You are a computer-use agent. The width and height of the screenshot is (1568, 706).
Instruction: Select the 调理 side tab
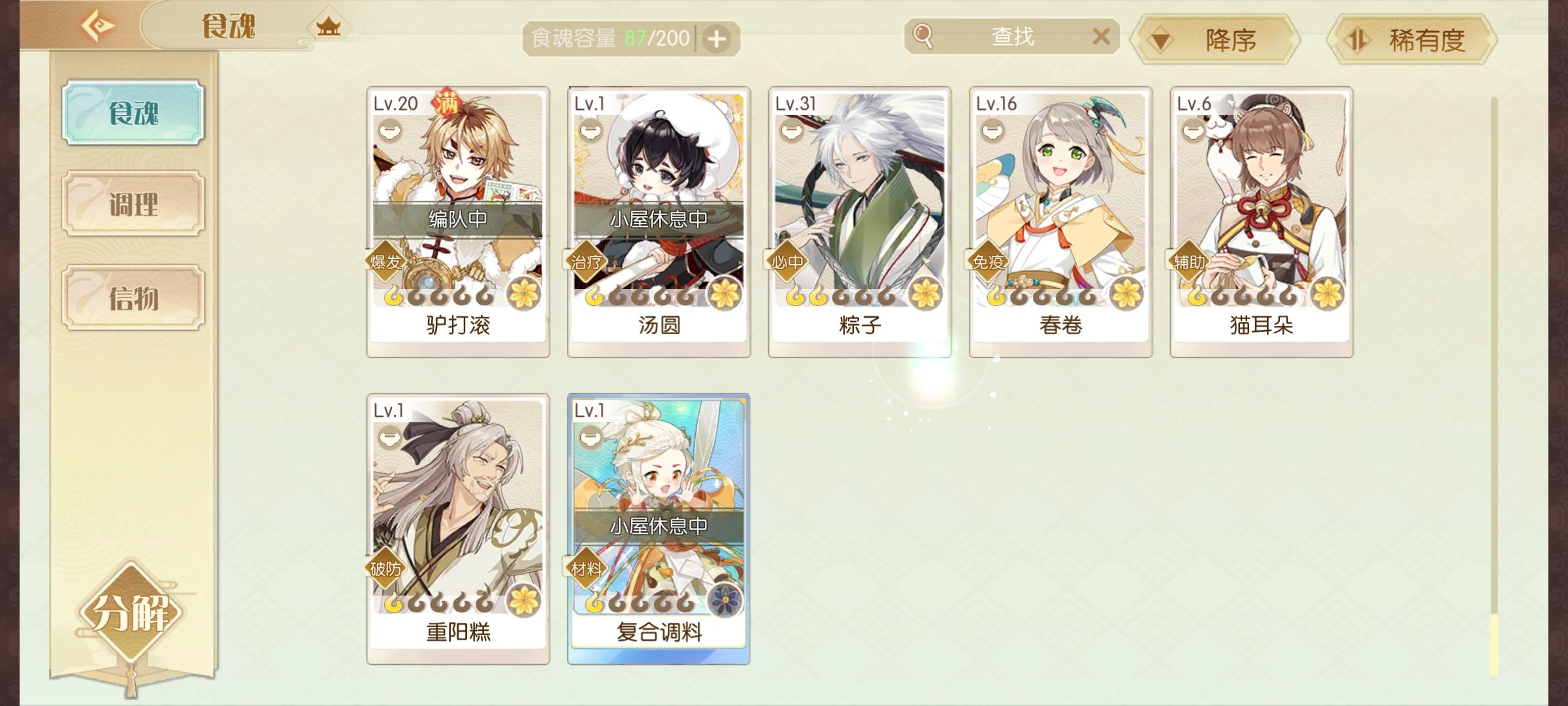pyautogui.click(x=133, y=204)
